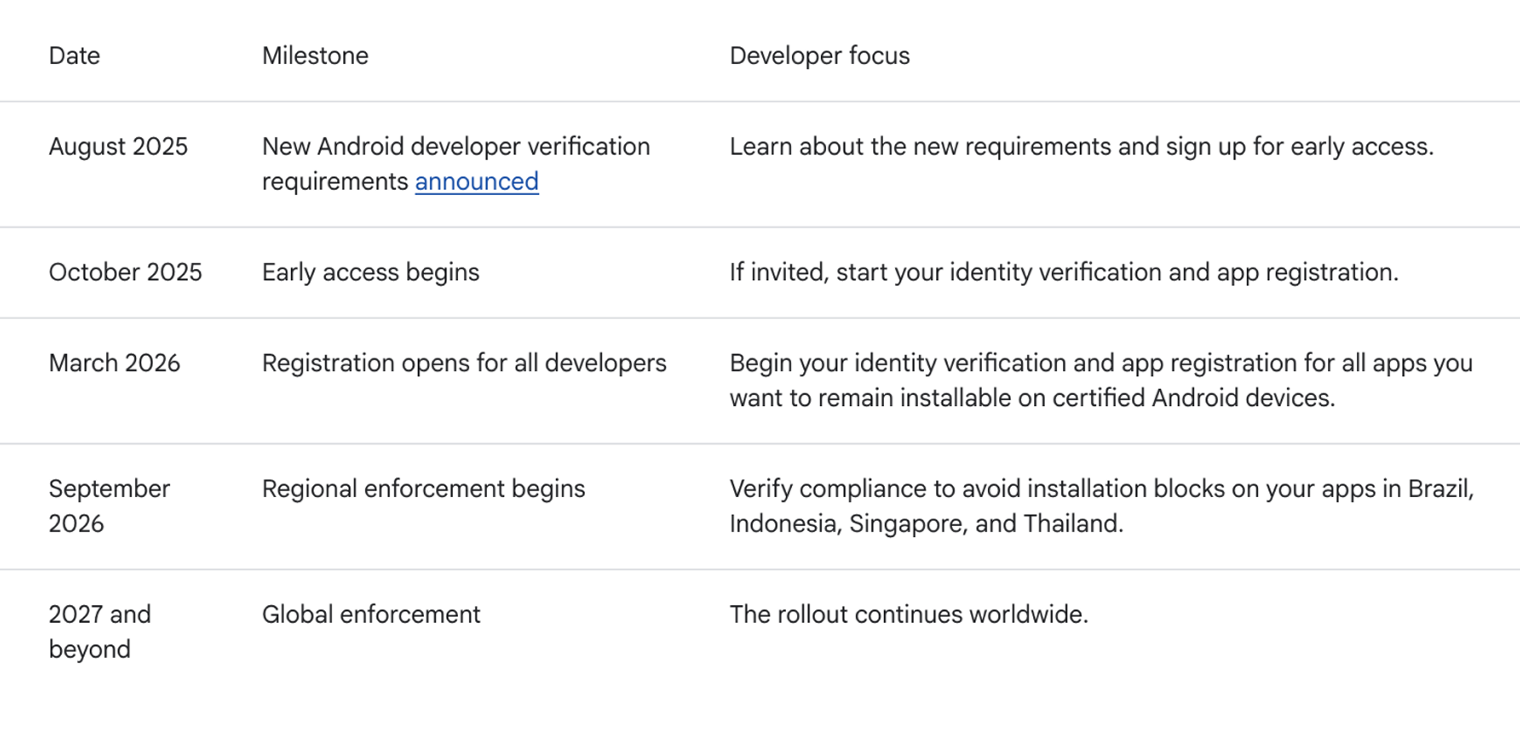The width and height of the screenshot is (1520, 730).
Task: Click 'New Android developer verification' milestone text
Action: [455, 147]
